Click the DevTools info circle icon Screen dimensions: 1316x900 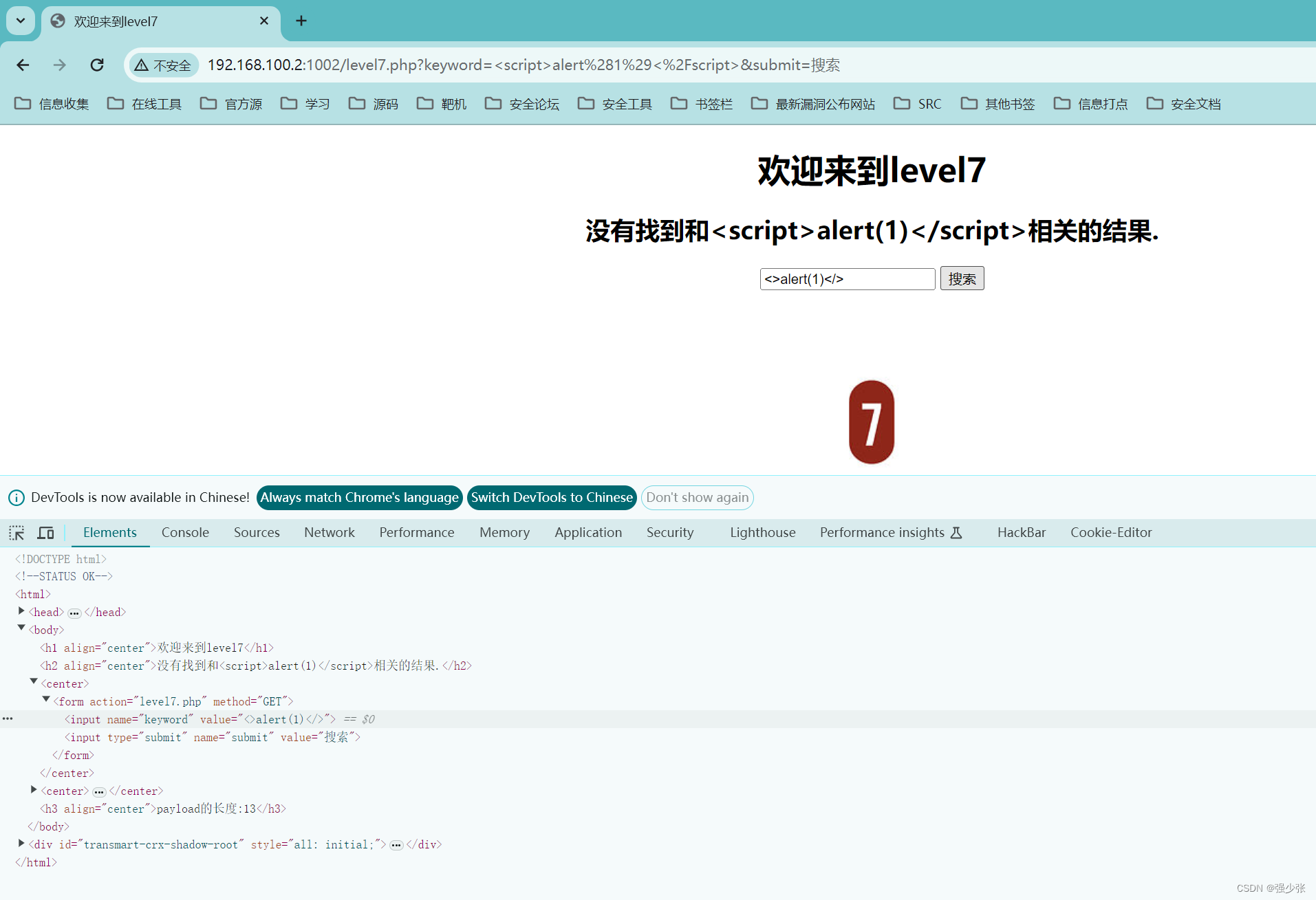17,498
